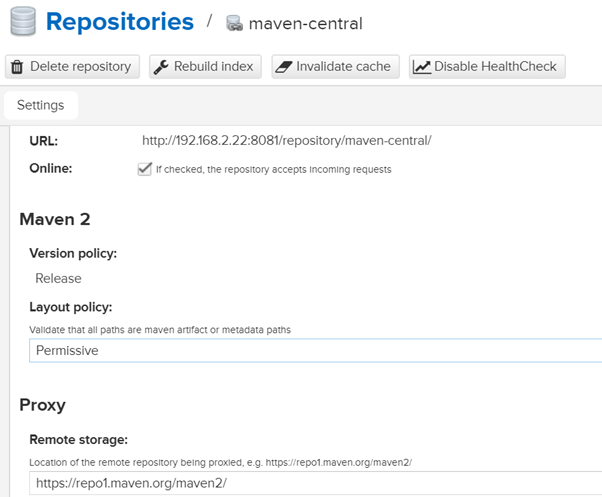Click the repository URL text

click(x=287, y=140)
